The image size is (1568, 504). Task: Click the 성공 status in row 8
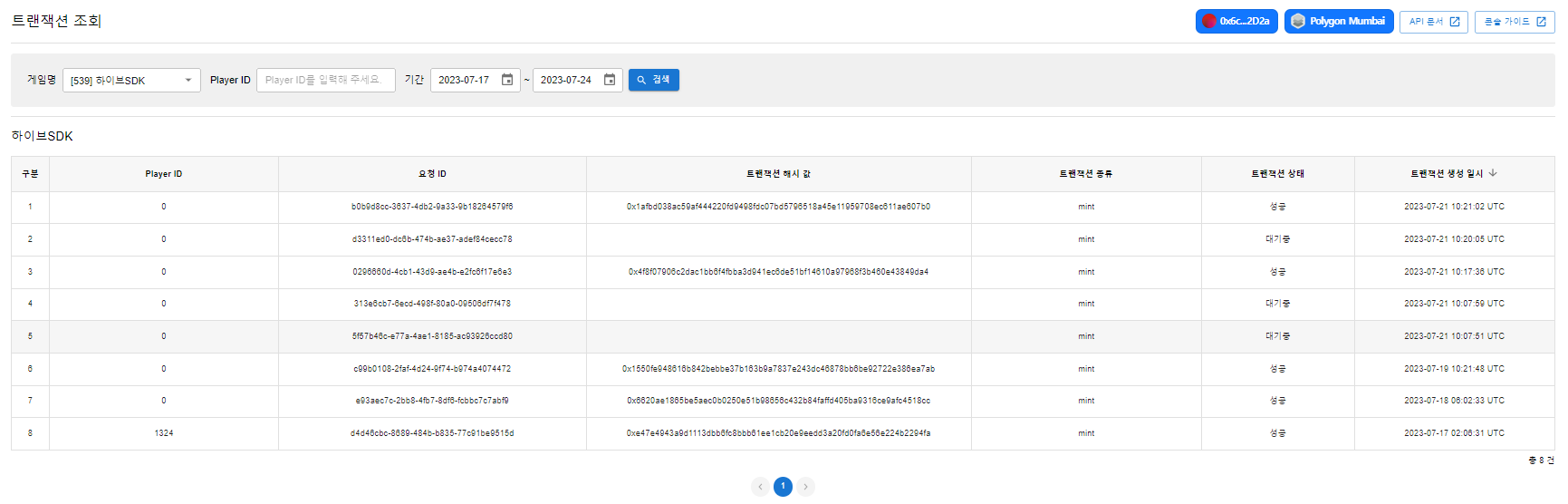pos(1278,433)
